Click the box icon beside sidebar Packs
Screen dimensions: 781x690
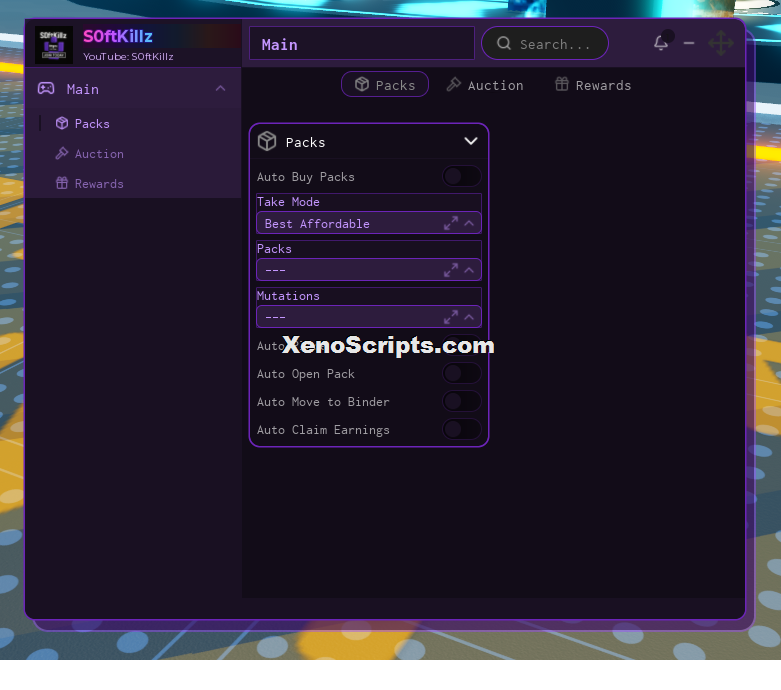pos(62,123)
